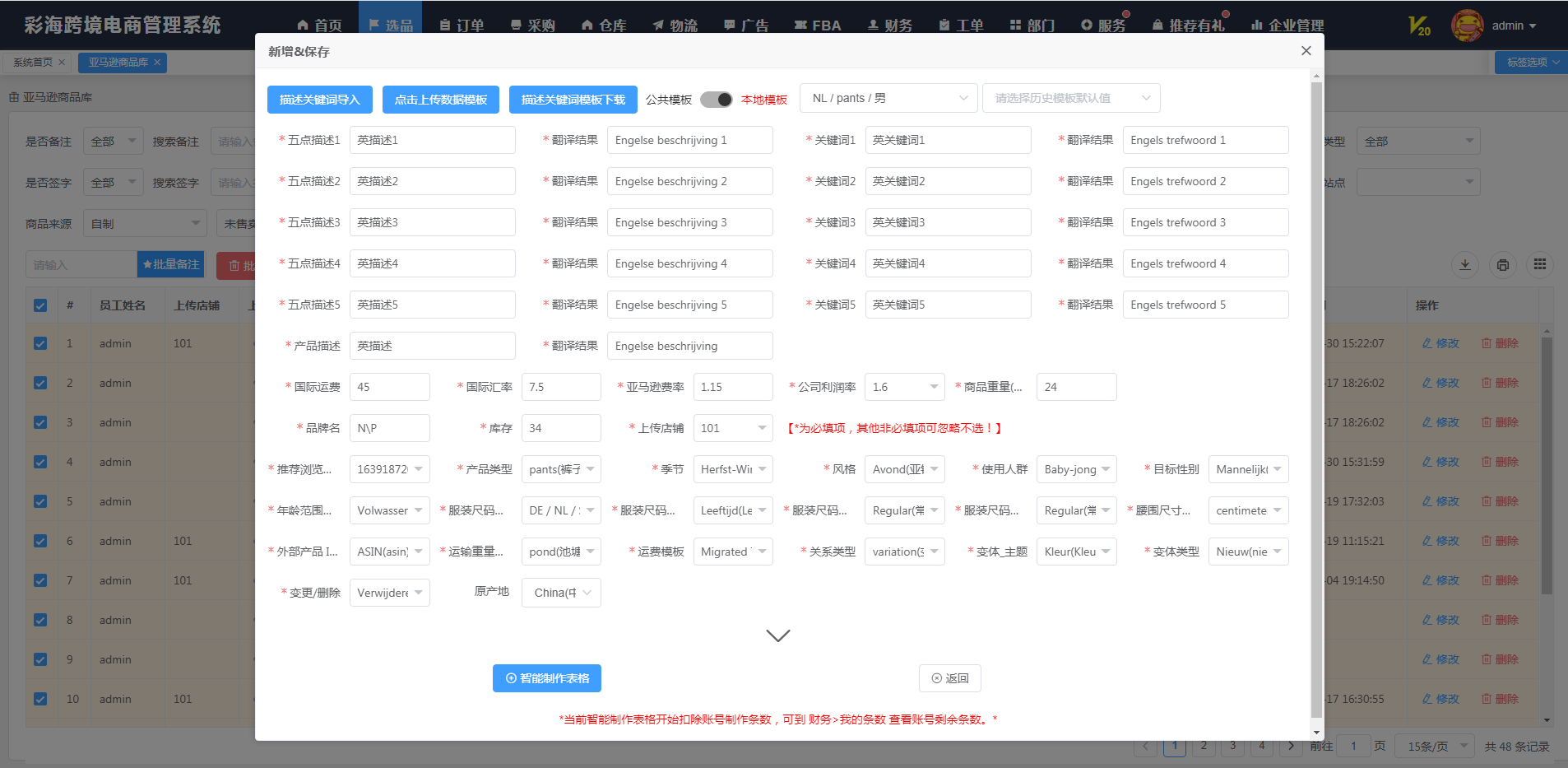Expand more fields with the down chevron

click(x=777, y=635)
